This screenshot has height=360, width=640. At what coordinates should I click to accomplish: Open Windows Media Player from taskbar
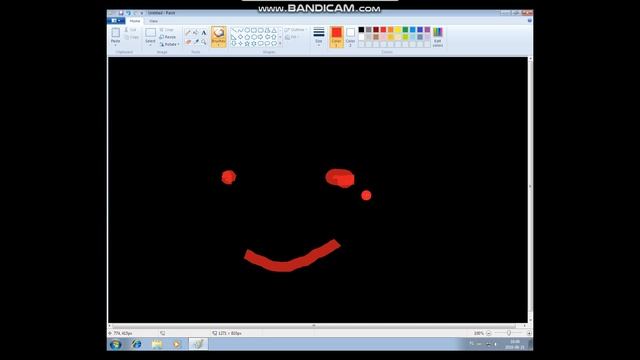tap(177, 344)
